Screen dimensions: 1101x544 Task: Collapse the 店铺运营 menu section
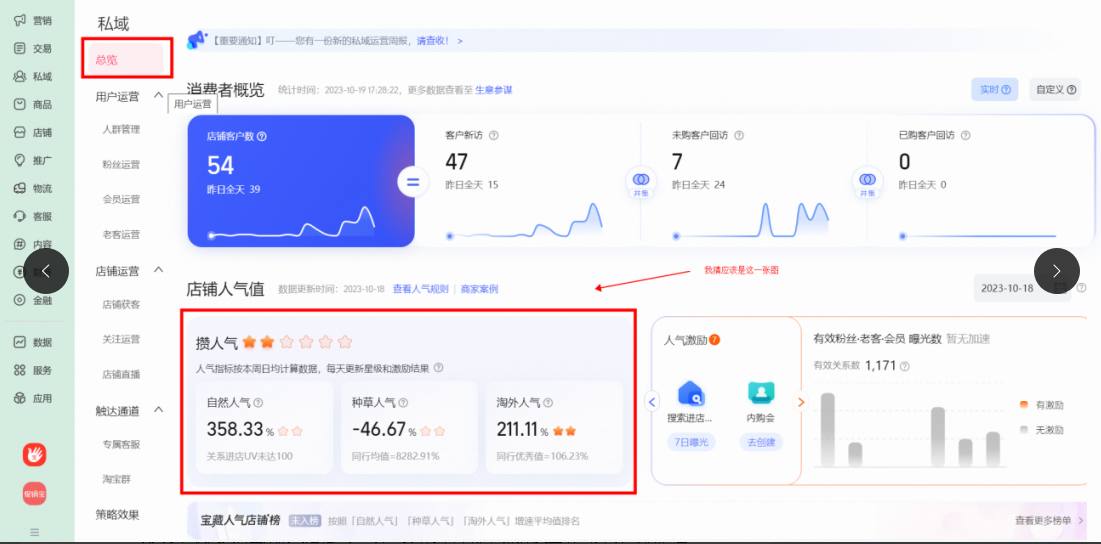158,270
